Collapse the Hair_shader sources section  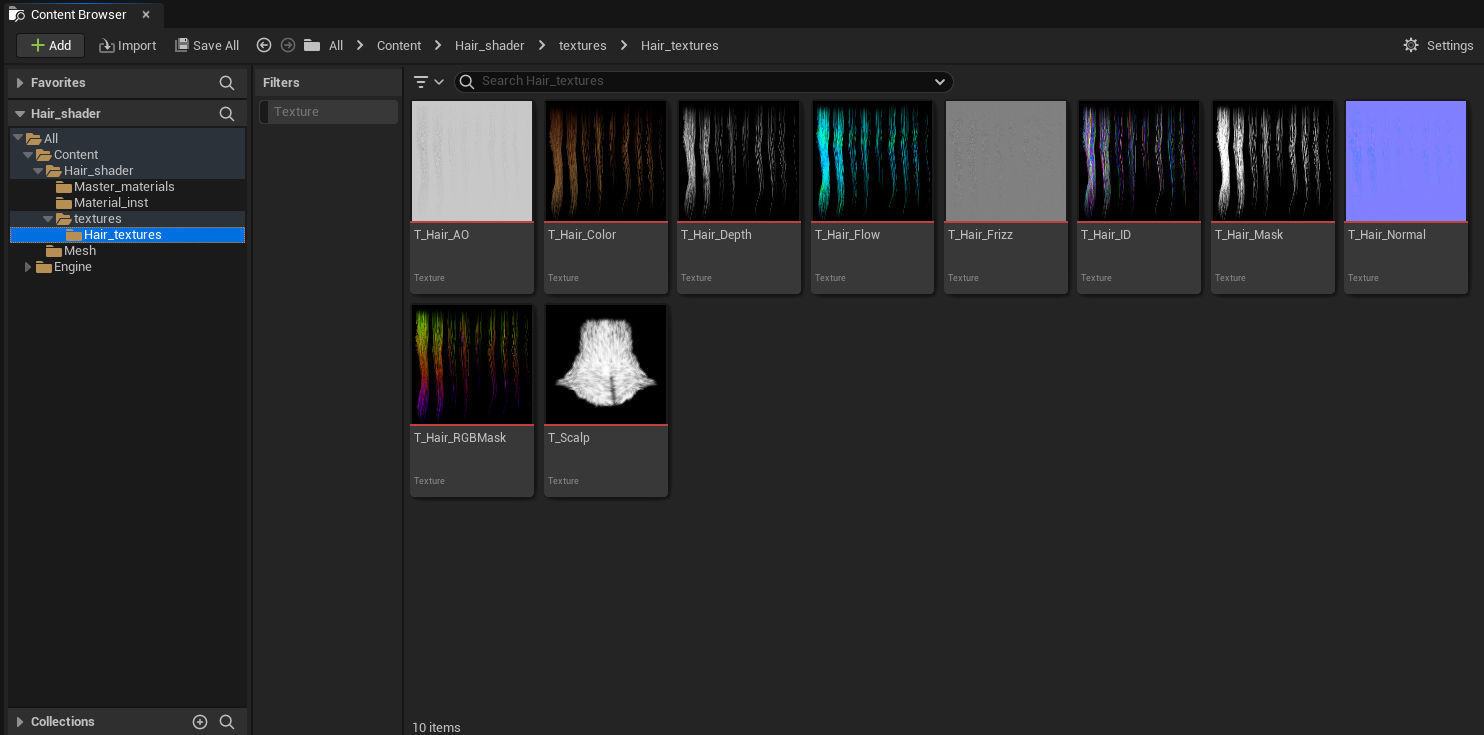(x=19, y=114)
